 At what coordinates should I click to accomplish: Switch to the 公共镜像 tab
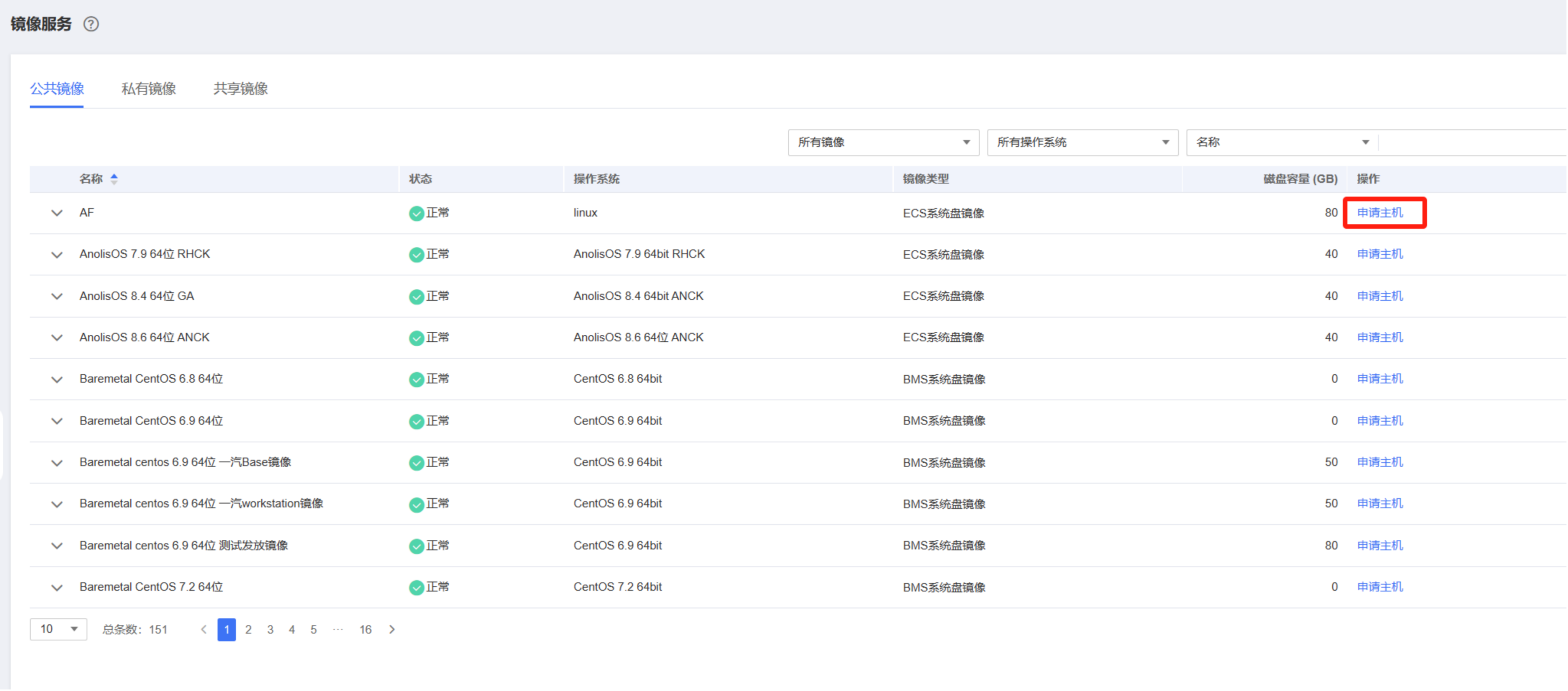[57, 89]
